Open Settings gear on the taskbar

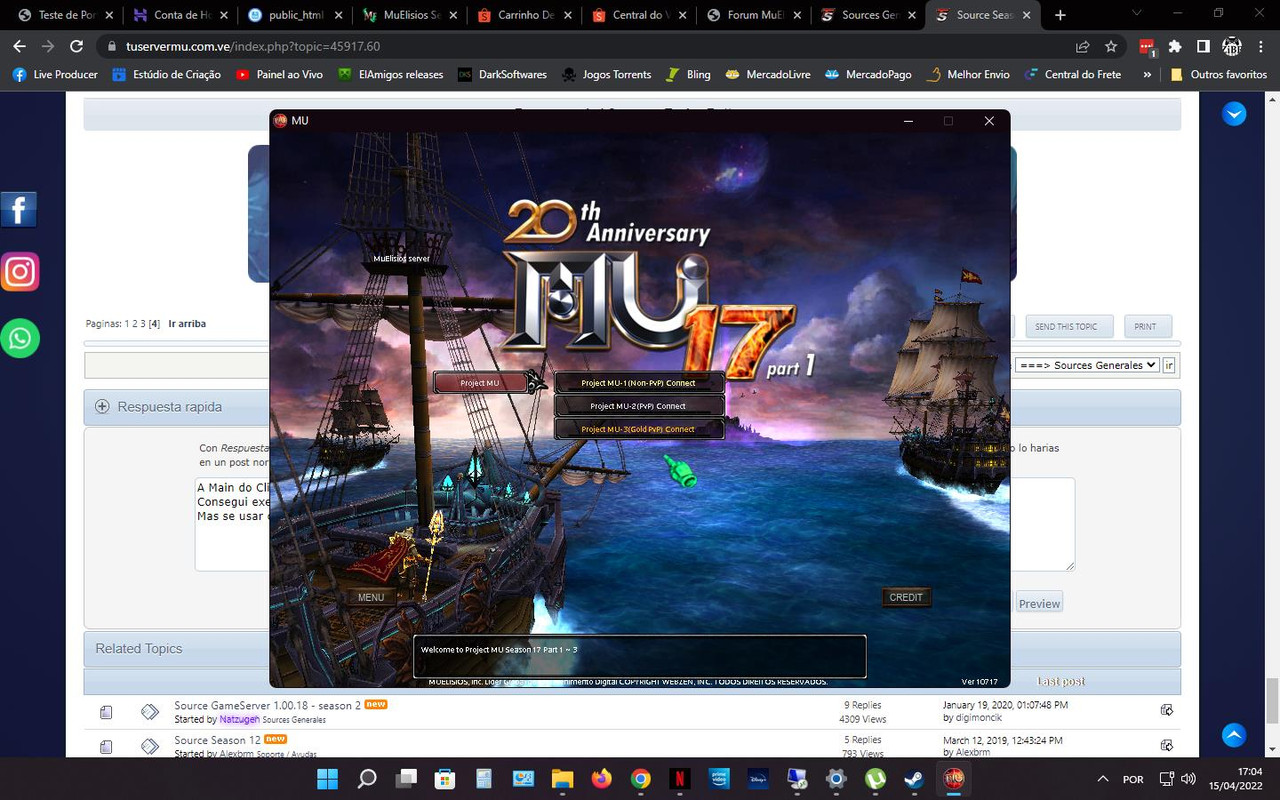[836, 778]
